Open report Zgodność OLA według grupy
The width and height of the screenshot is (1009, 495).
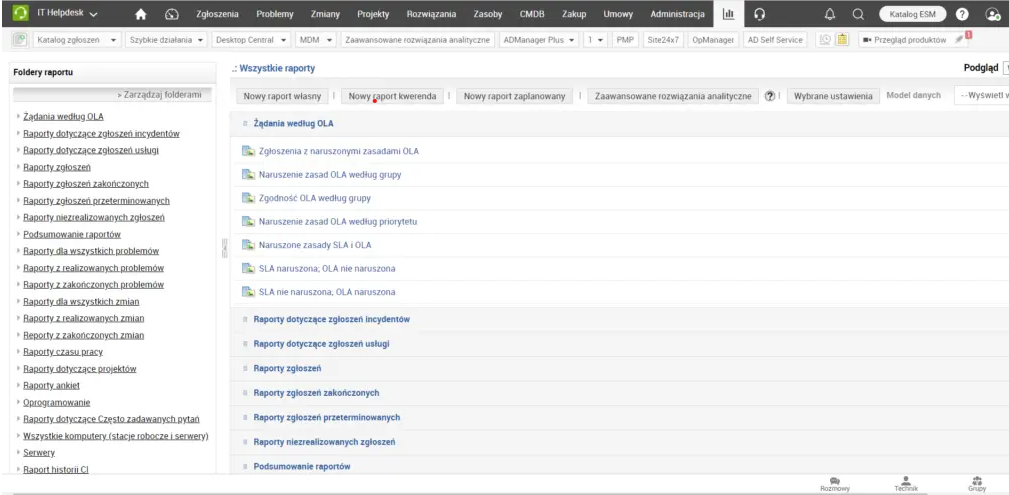(x=315, y=198)
